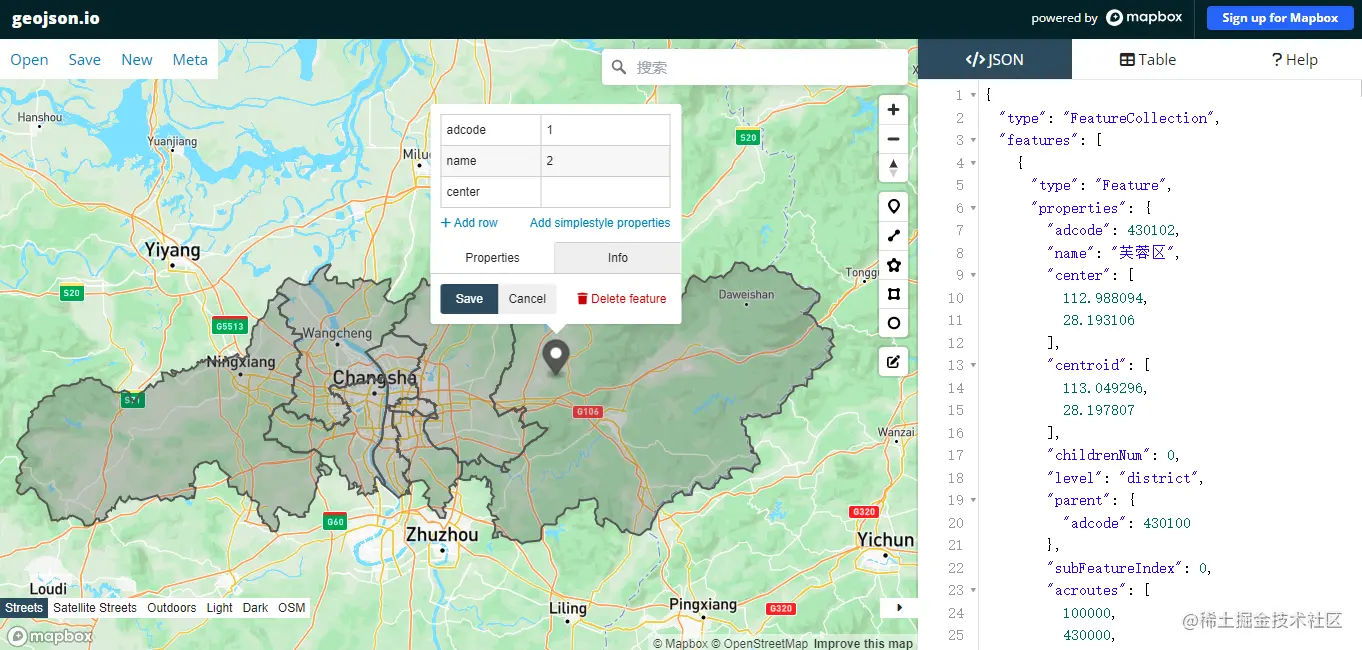Select the Dark map style
The height and width of the screenshot is (650, 1362).
pos(256,608)
